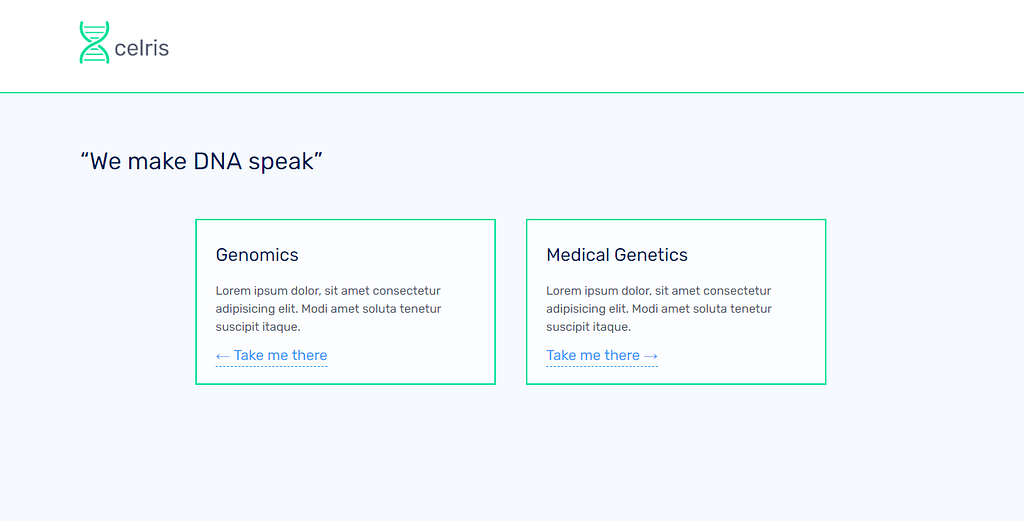Click the Lorem ipsum text in the Medical Genetics card

(659, 300)
